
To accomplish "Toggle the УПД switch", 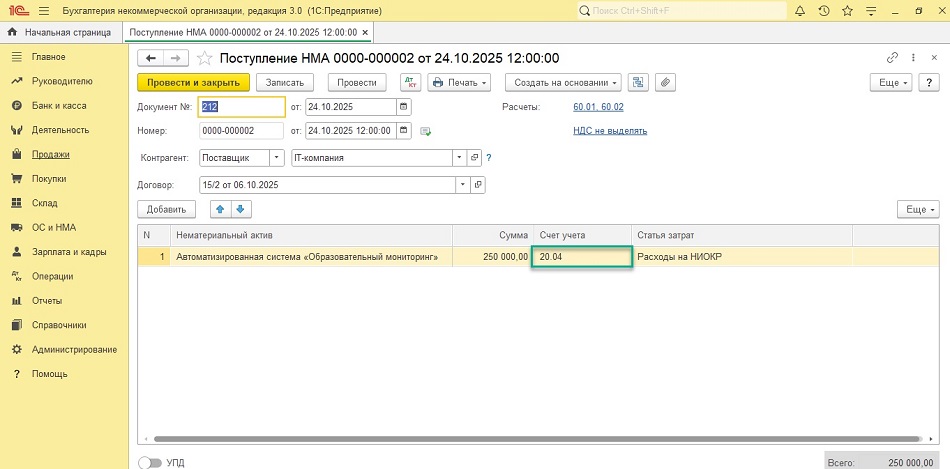I will point(150,463).
